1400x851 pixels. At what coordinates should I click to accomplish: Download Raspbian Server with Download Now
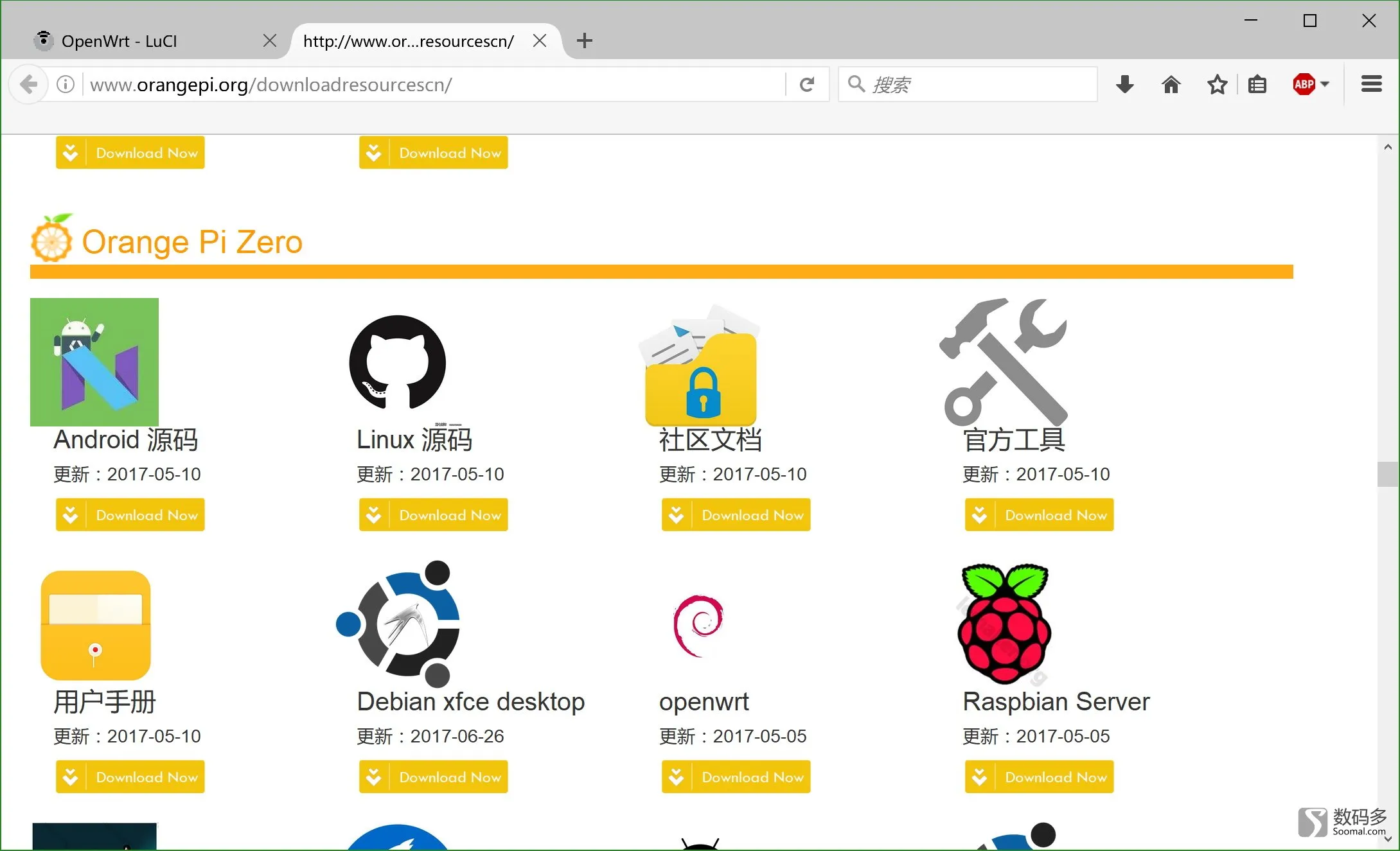[1040, 777]
